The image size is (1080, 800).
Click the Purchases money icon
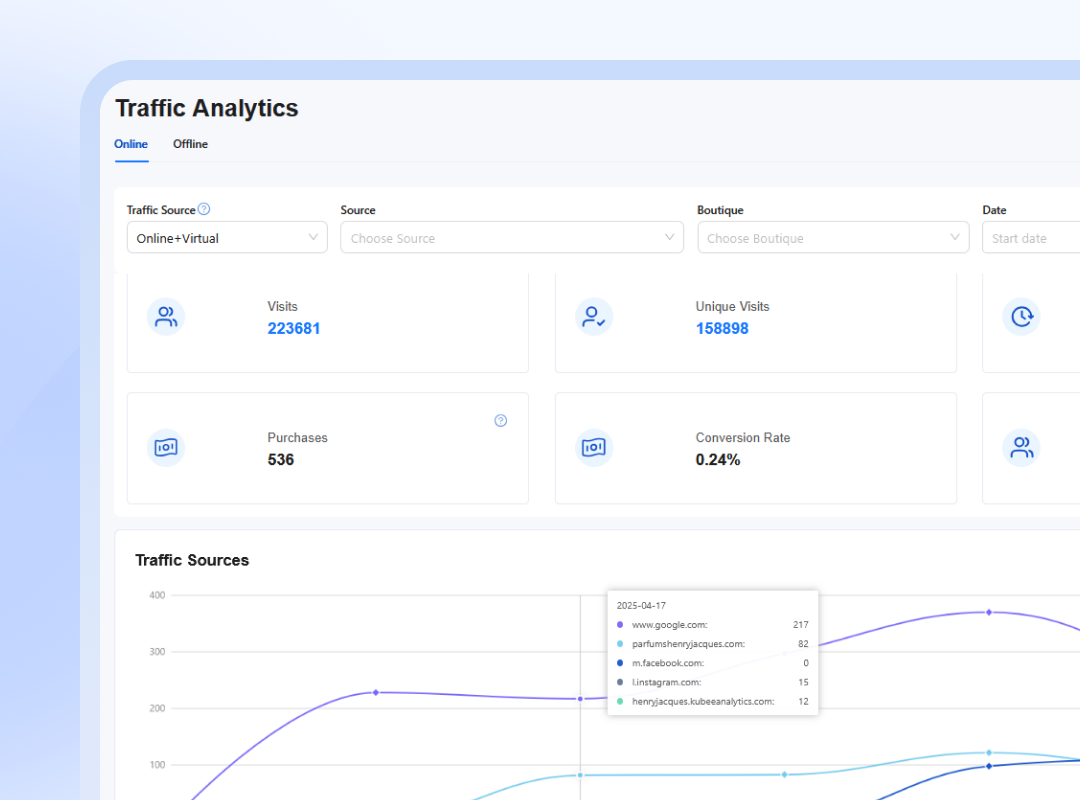tap(166, 448)
